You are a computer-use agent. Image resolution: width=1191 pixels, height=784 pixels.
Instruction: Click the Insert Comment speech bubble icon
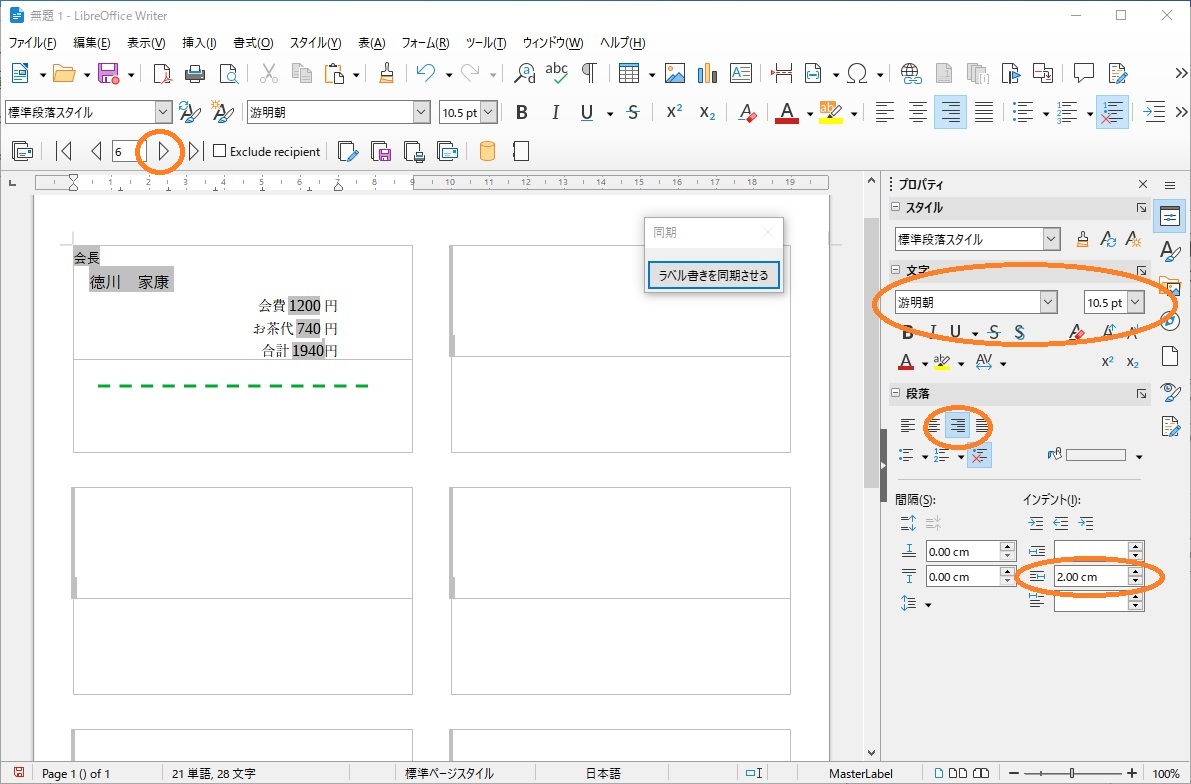pyautogui.click(x=1083, y=73)
